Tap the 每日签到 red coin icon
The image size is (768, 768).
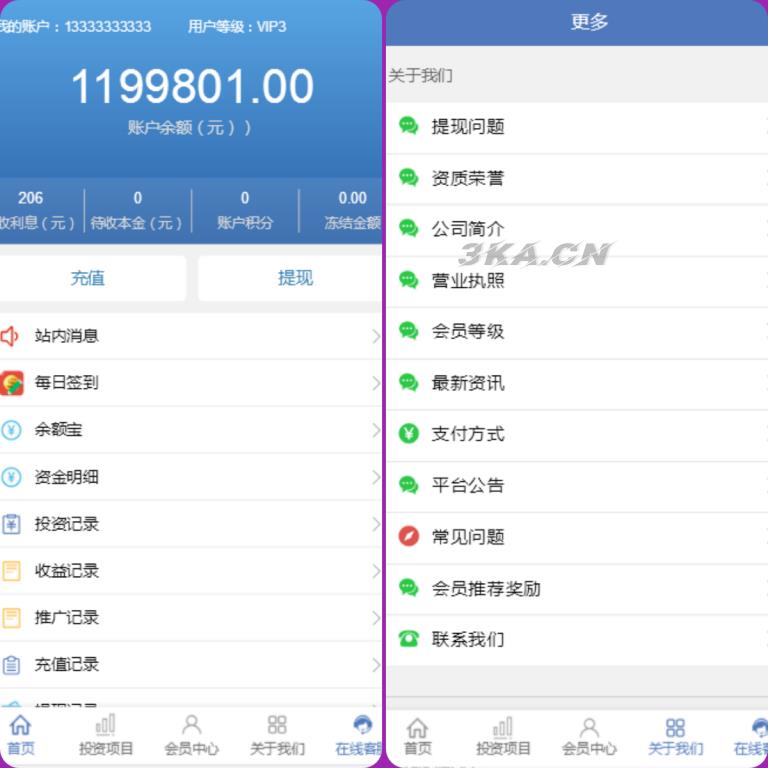pyautogui.click(x=12, y=383)
